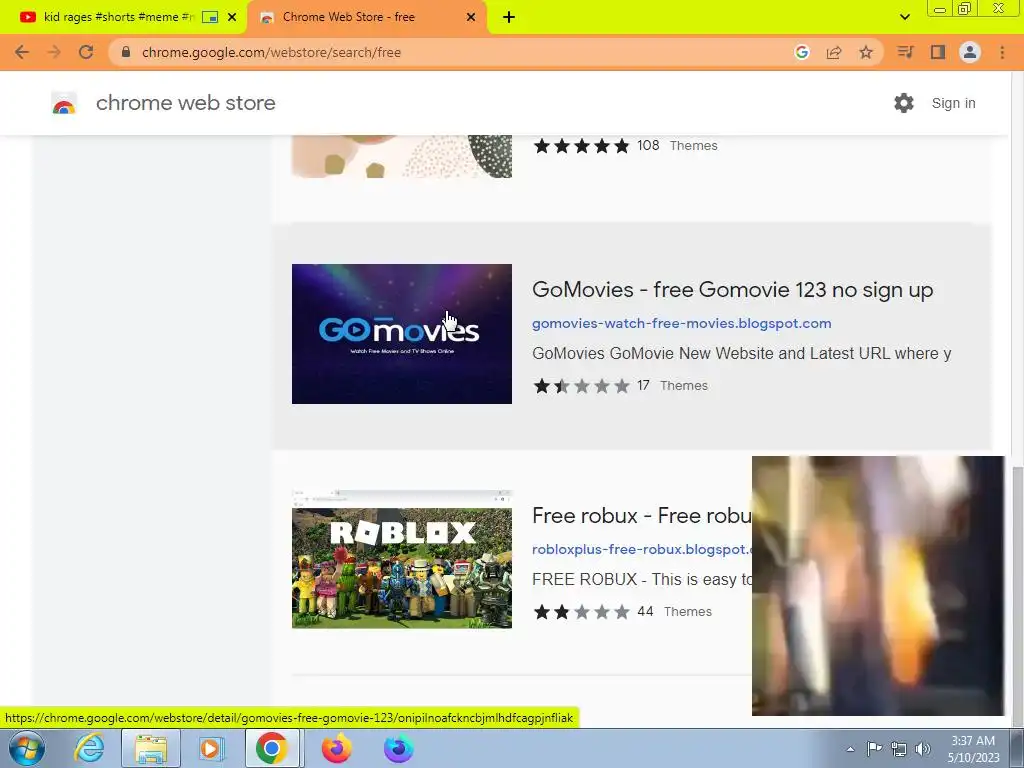Reload the current page
This screenshot has height=768, width=1024.
[x=86, y=52]
